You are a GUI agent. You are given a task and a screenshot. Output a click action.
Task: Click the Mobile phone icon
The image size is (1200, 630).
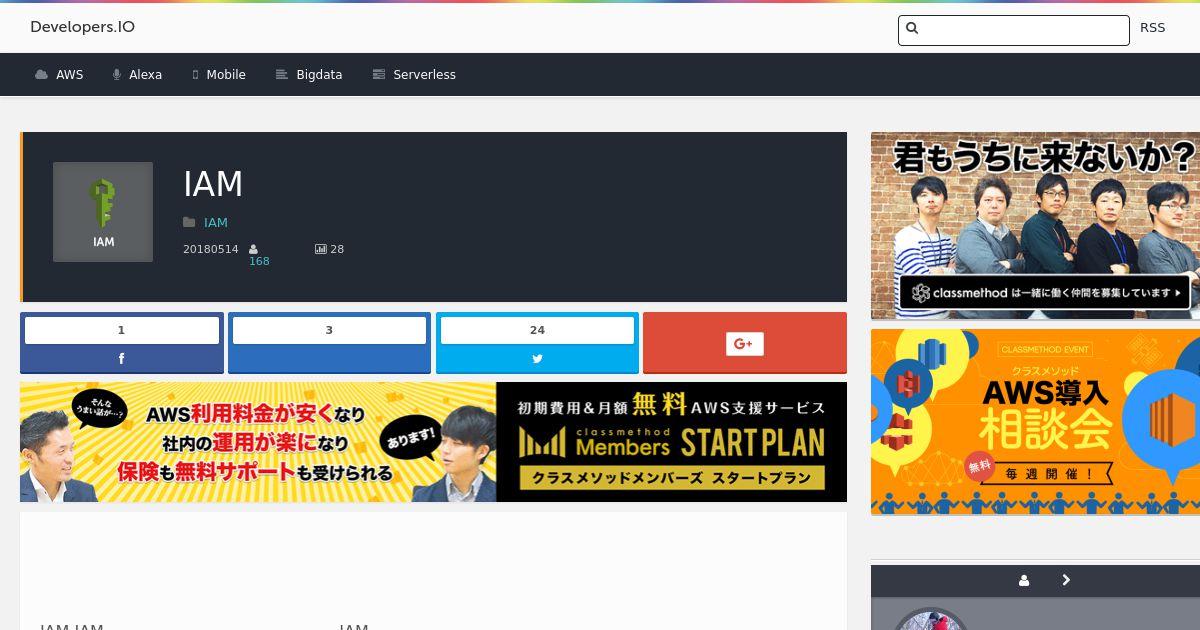[196, 75]
